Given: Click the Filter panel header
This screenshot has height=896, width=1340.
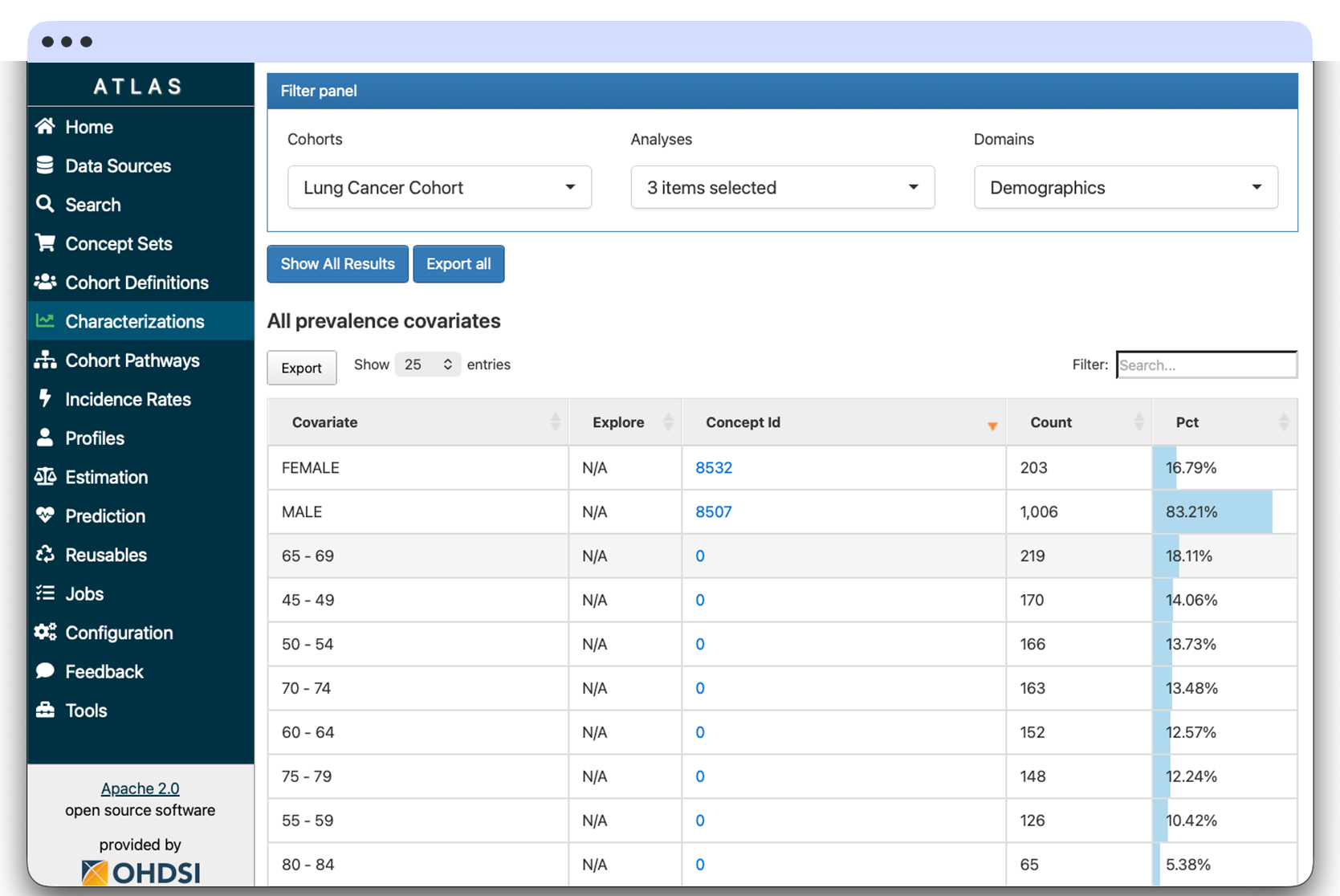Looking at the screenshot, I should pyautogui.click(x=782, y=91).
